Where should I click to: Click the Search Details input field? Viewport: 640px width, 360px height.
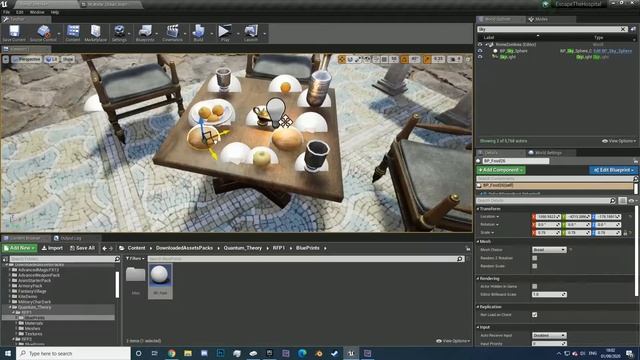(547, 201)
